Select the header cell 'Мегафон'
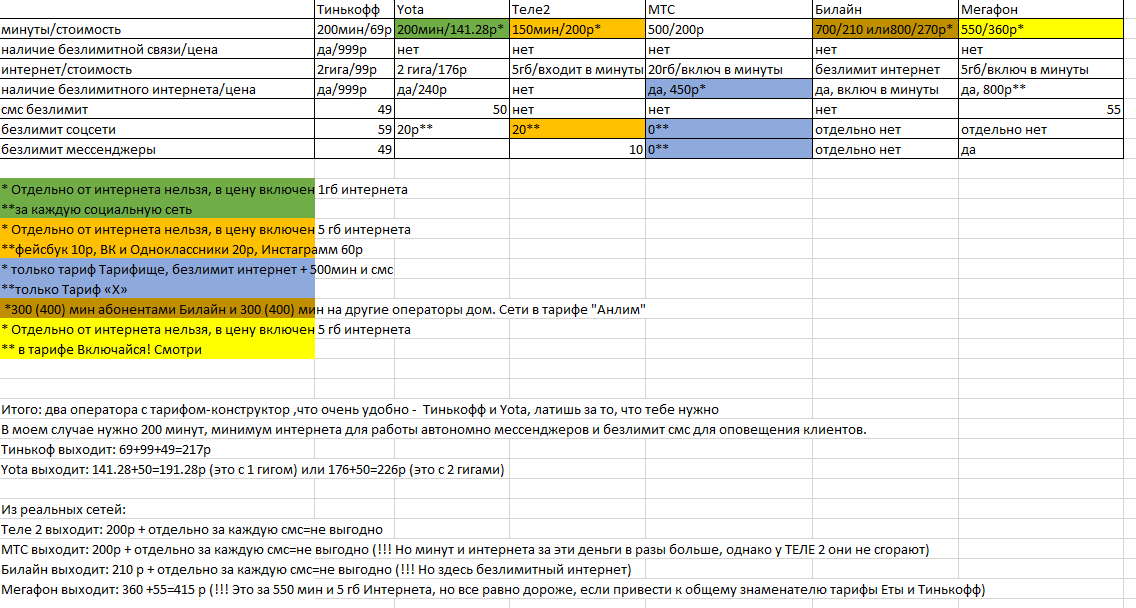 pos(1041,9)
